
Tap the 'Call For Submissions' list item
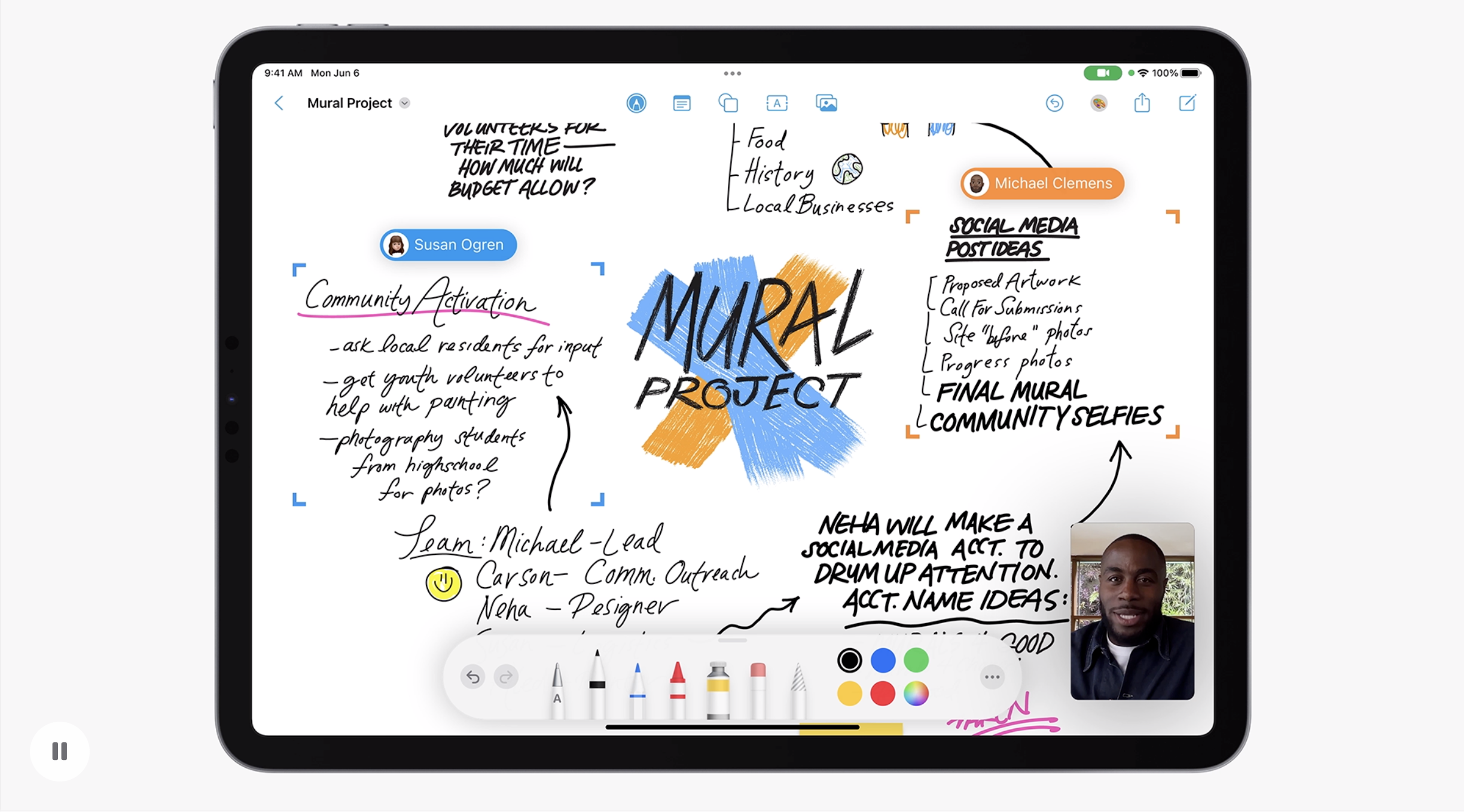click(1011, 307)
